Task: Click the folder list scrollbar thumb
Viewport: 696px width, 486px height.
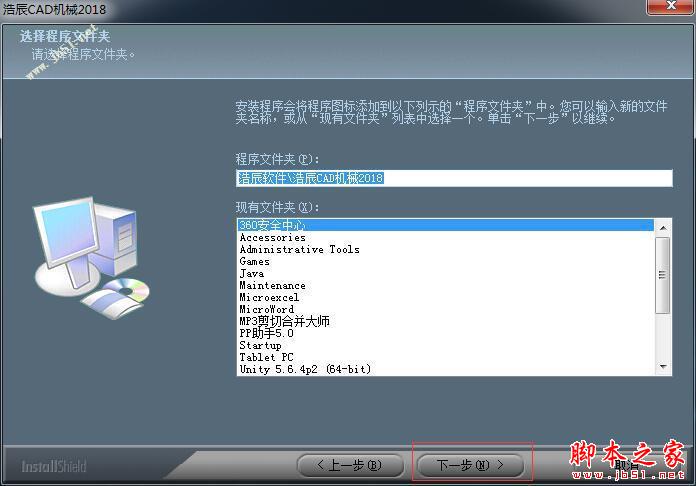Action: coord(663,273)
